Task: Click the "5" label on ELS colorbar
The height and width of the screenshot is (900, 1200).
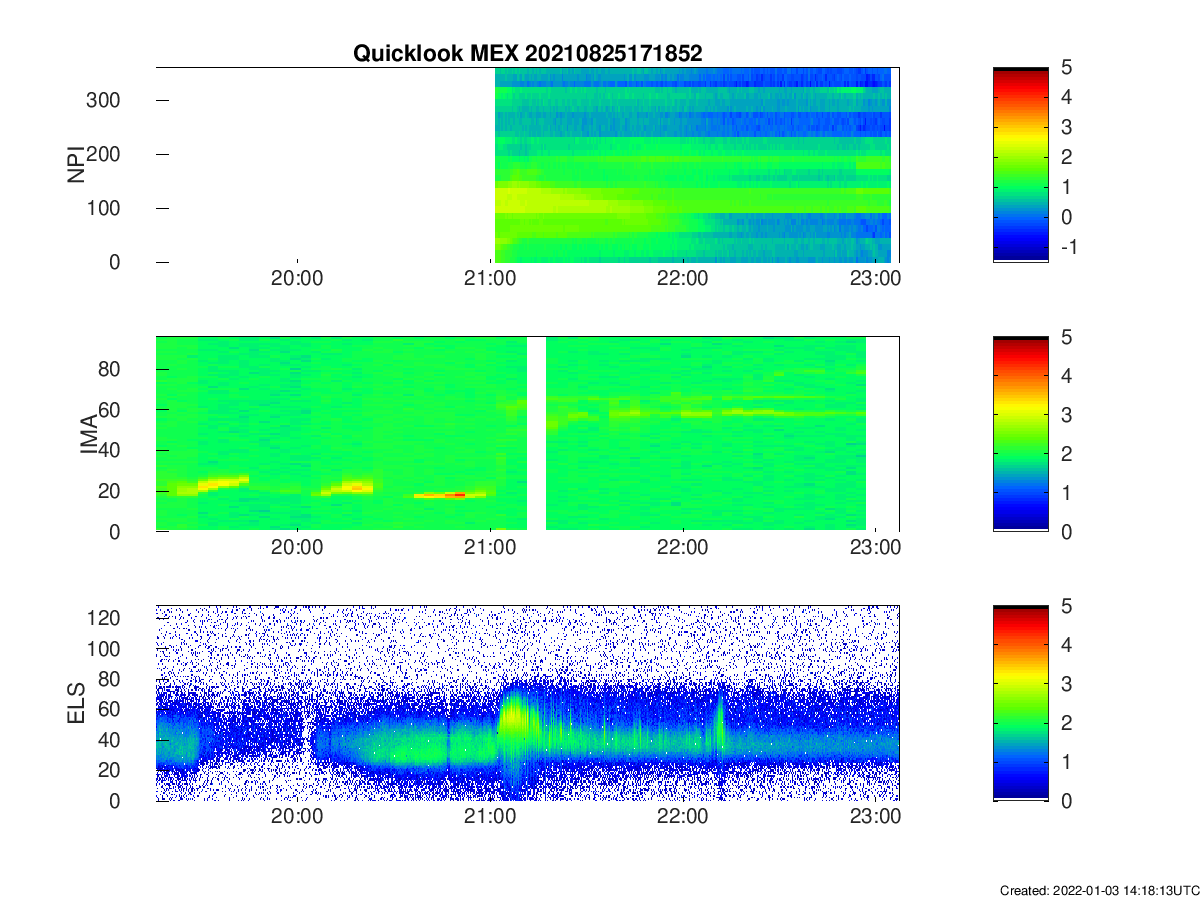Action: point(1066,607)
